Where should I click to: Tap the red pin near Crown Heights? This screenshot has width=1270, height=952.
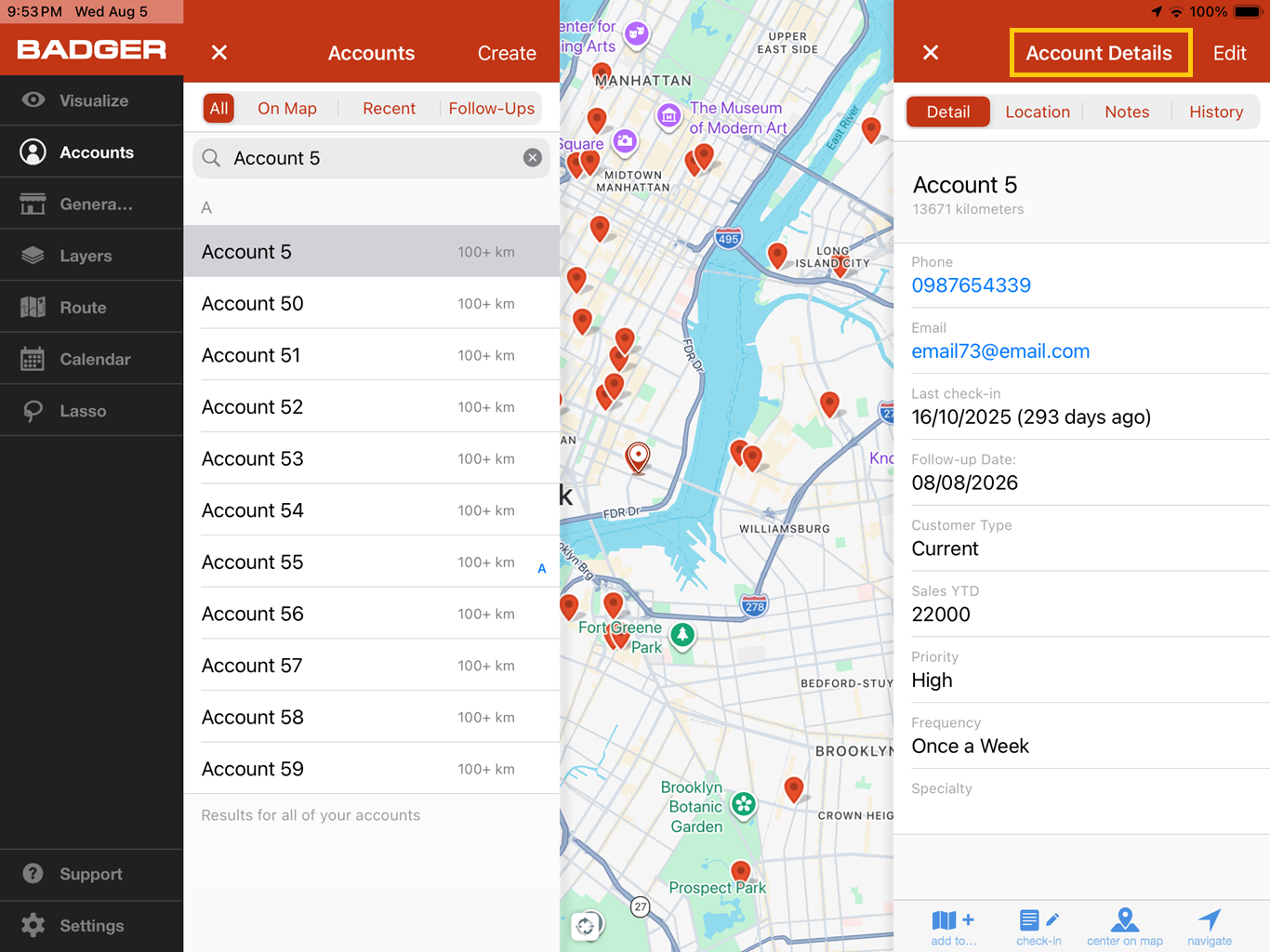point(793,789)
